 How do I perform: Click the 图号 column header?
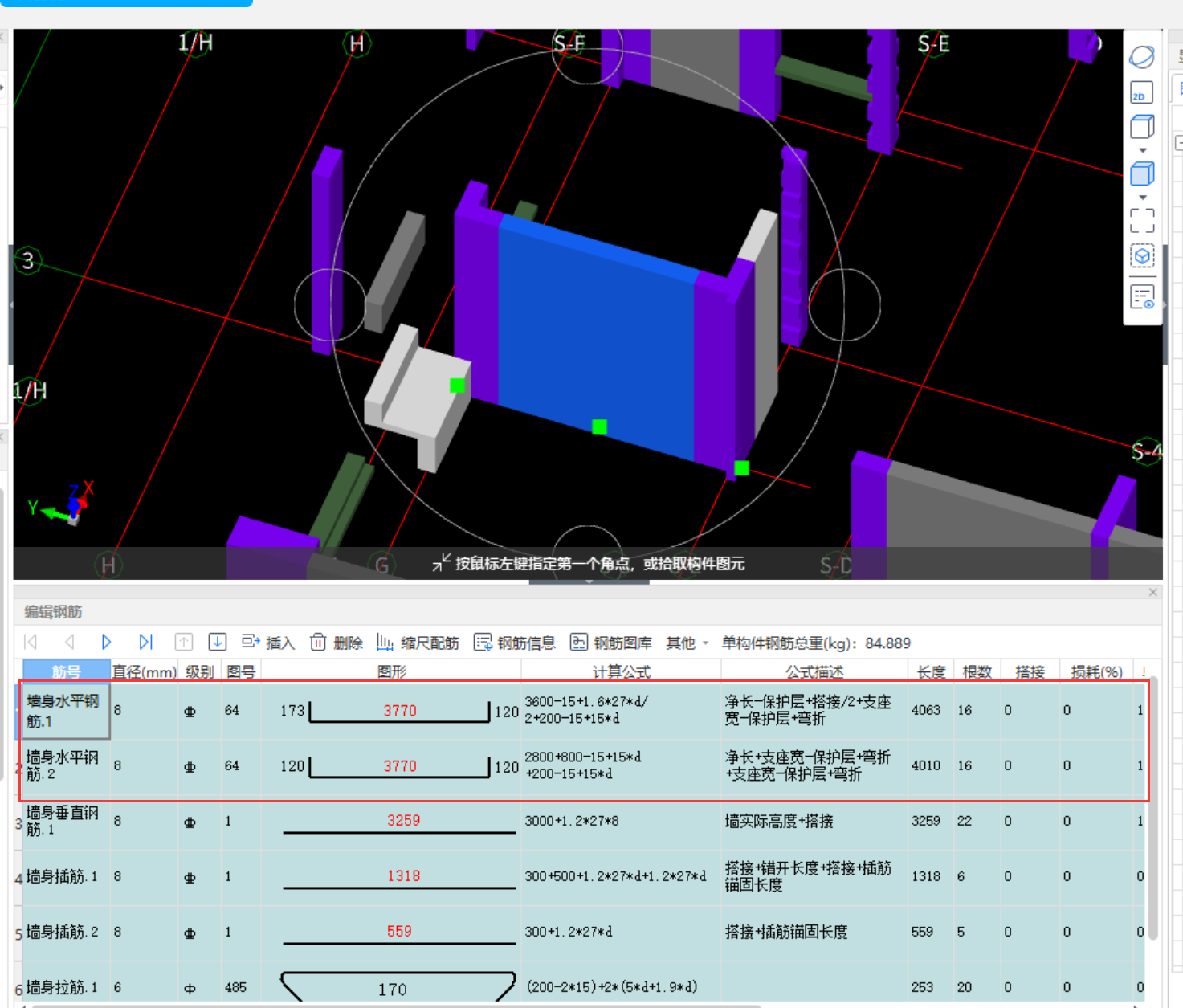[240, 671]
